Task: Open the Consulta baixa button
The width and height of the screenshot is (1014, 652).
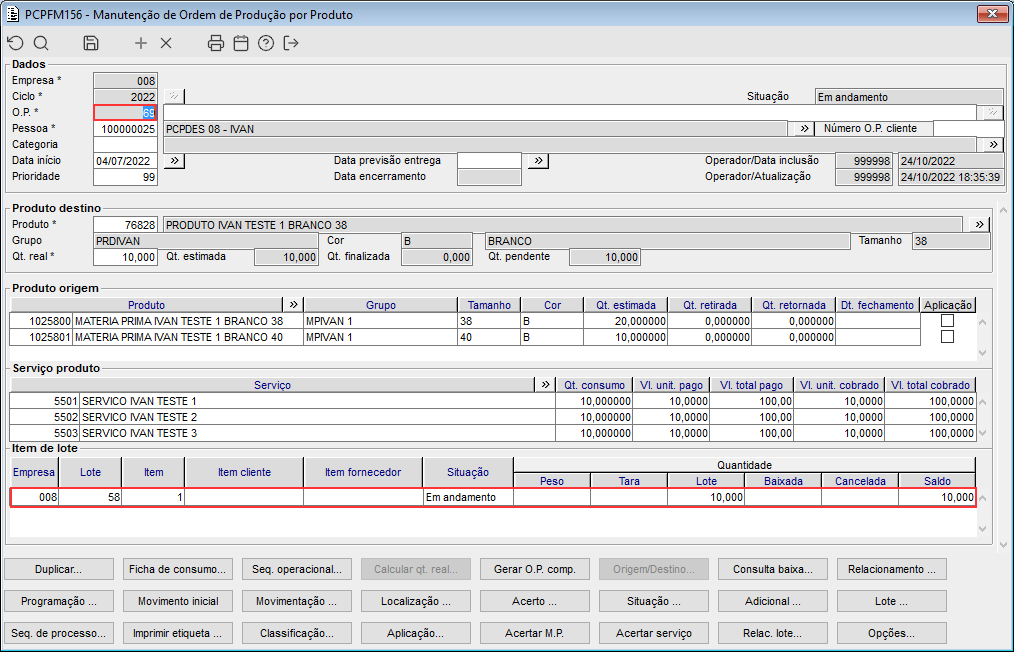Action: [x=773, y=569]
